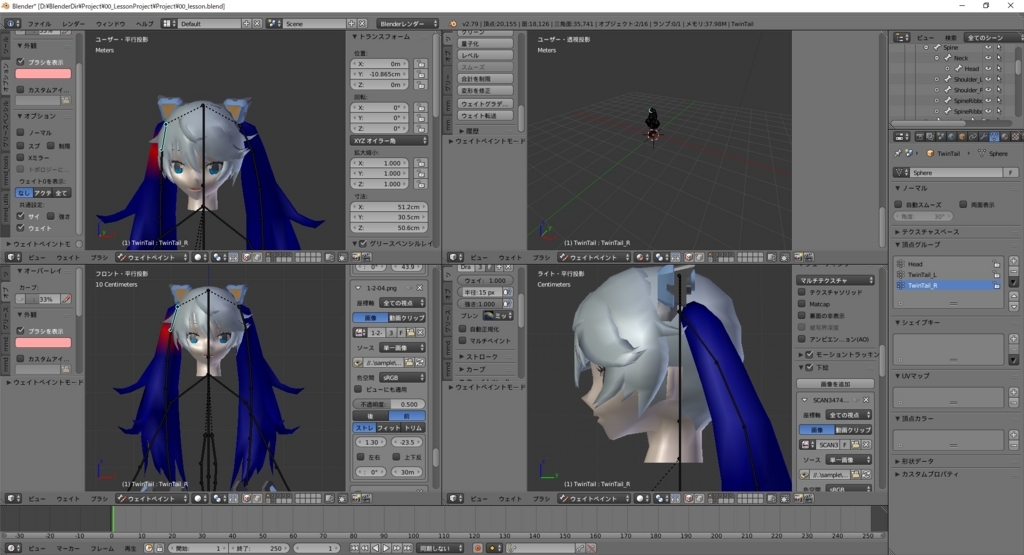Image resolution: width=1024 pixels, height=555 pixels.
Task: Click the delete scene X icon next to Scene
Action: pos(362,24)
